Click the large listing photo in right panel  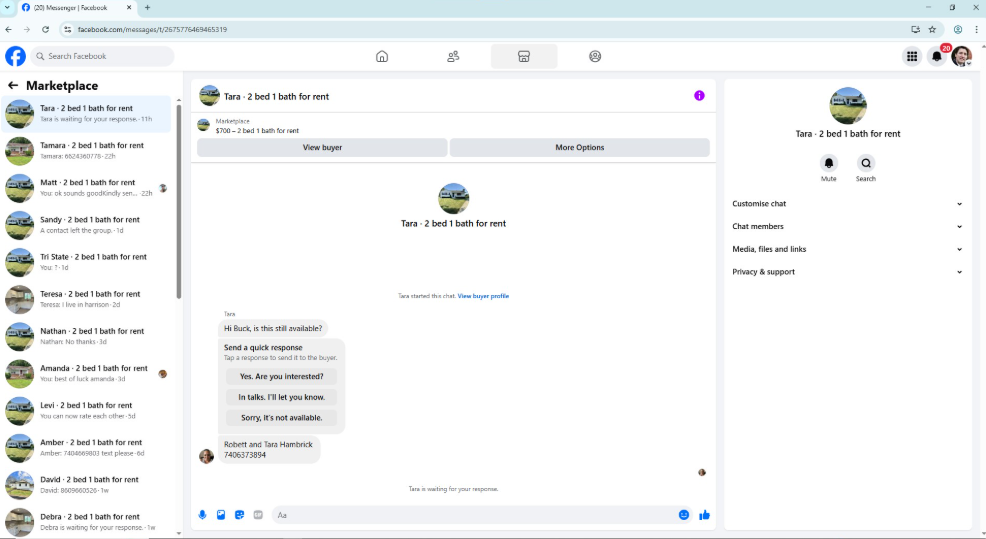click(x=848, y=105)
